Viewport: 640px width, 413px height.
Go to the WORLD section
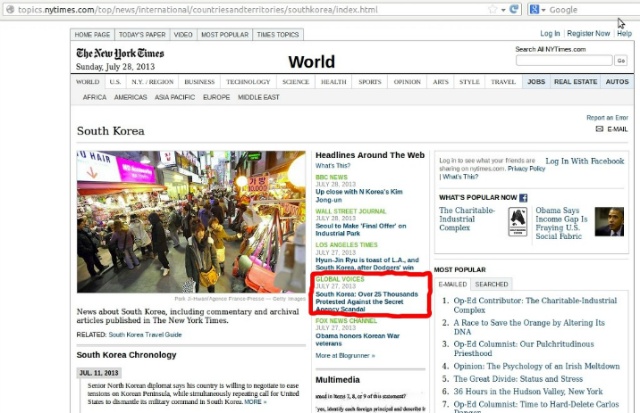pos(87,82)
